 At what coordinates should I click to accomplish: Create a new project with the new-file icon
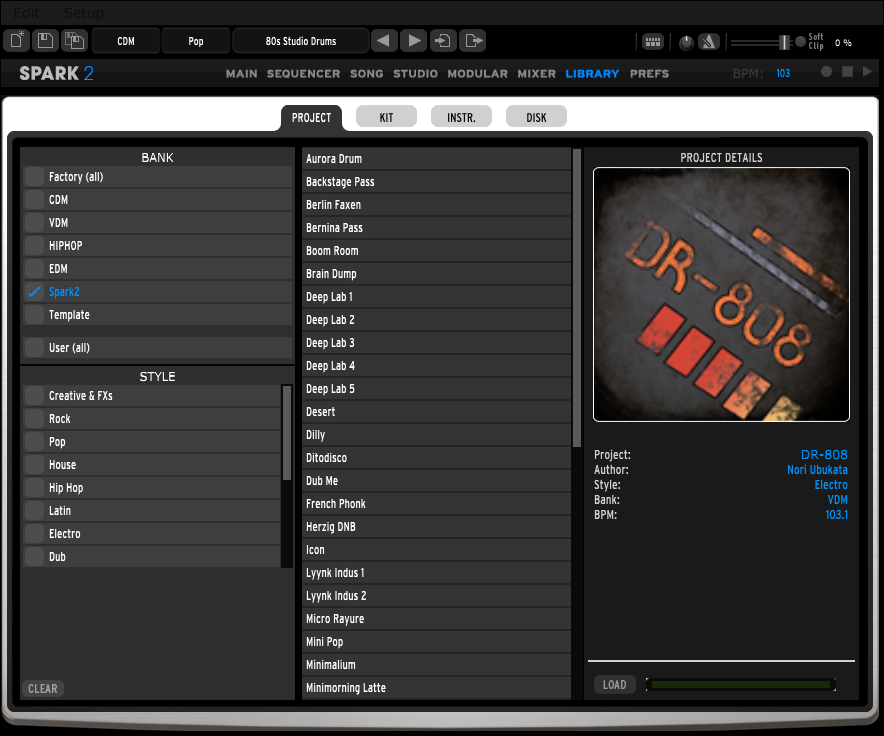click(17, 41)
